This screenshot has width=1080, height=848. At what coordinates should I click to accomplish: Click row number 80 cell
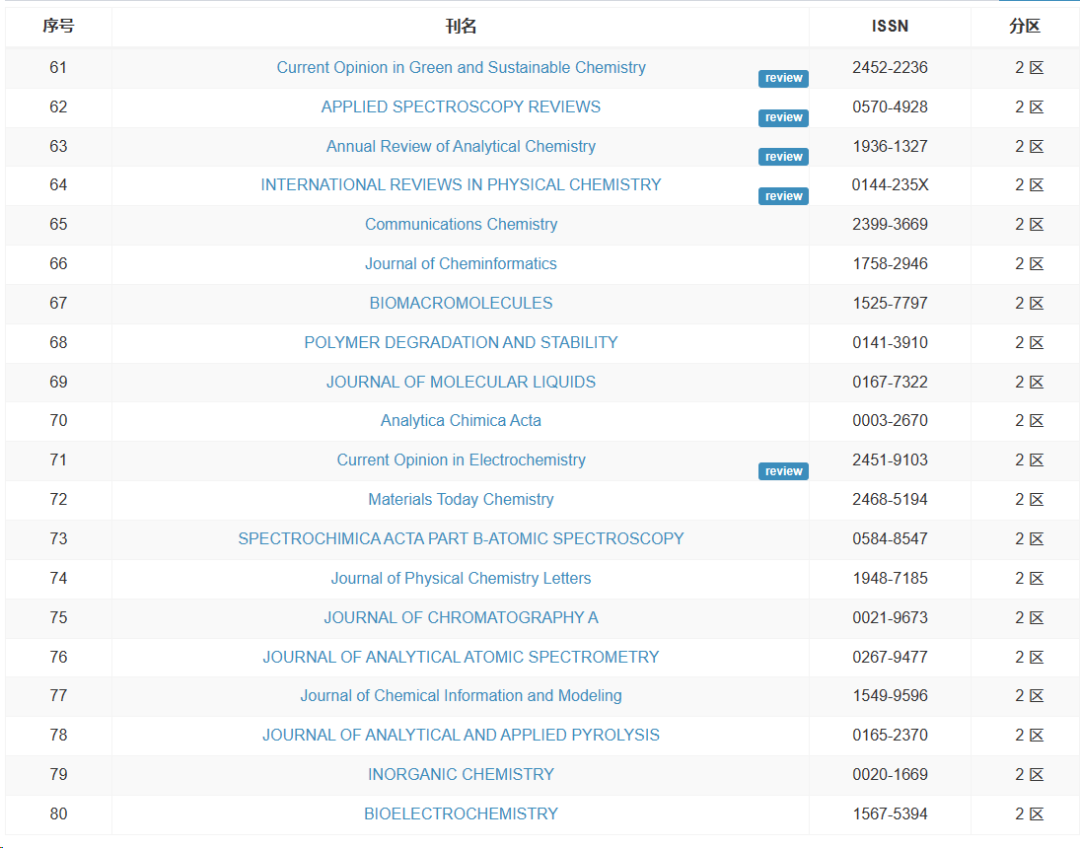click(x=58, y=814)
